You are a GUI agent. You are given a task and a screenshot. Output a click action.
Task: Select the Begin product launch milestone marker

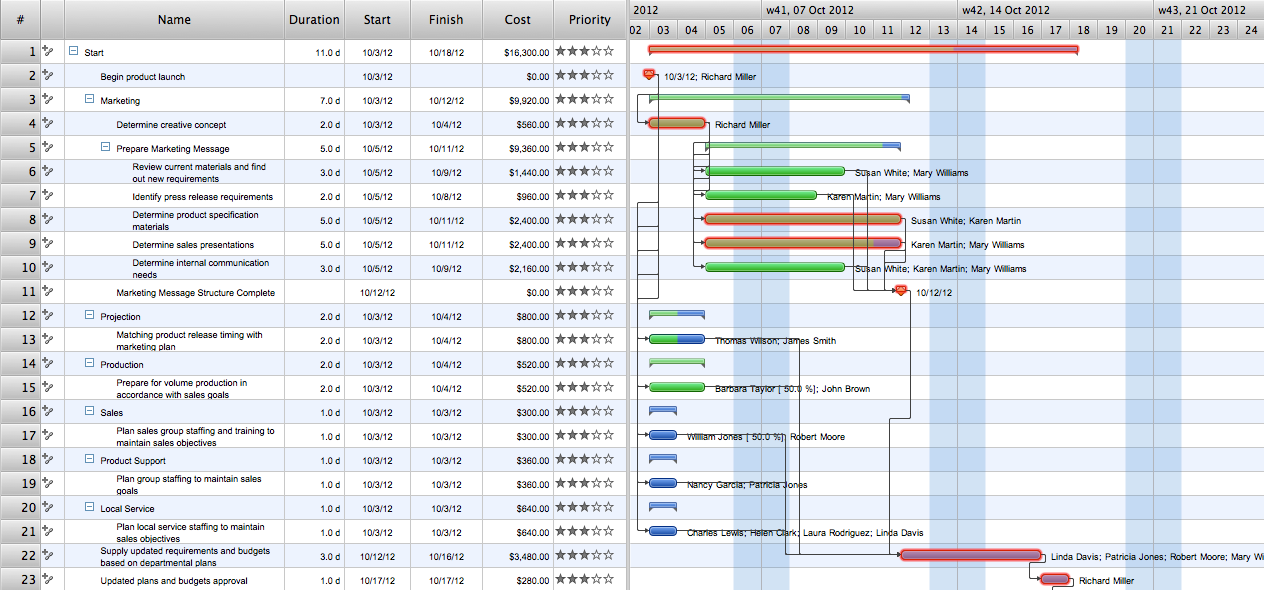point(649,75)
